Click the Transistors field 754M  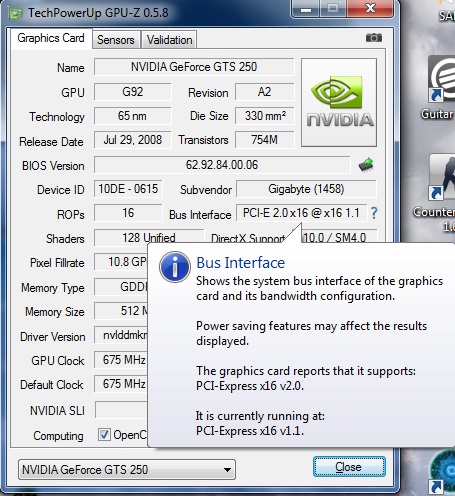265,140
